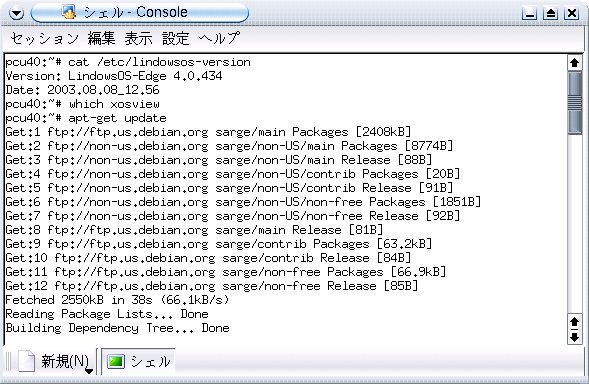
Task: Open the 設定 menu
Action: (175, 38)
